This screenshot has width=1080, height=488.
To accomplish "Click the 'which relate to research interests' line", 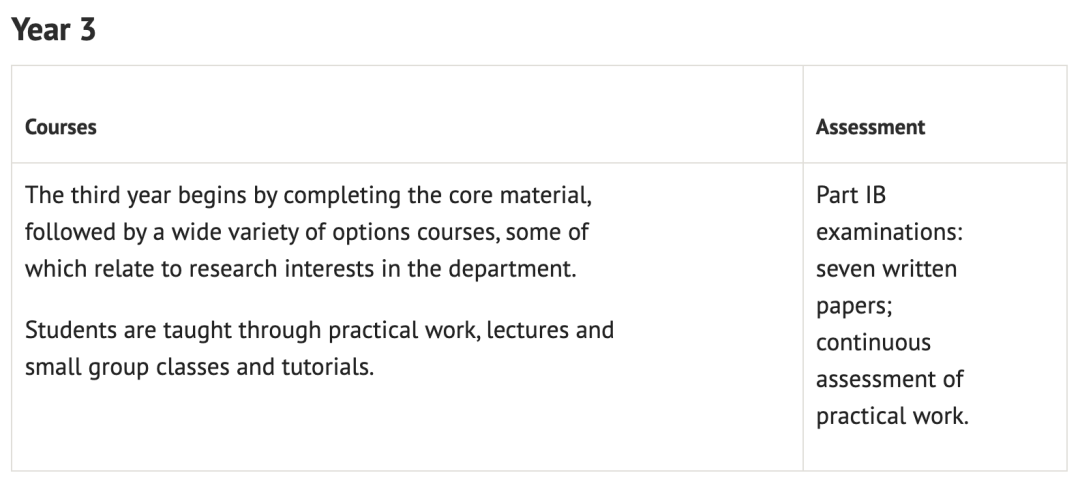I will [x=300, y=268].
